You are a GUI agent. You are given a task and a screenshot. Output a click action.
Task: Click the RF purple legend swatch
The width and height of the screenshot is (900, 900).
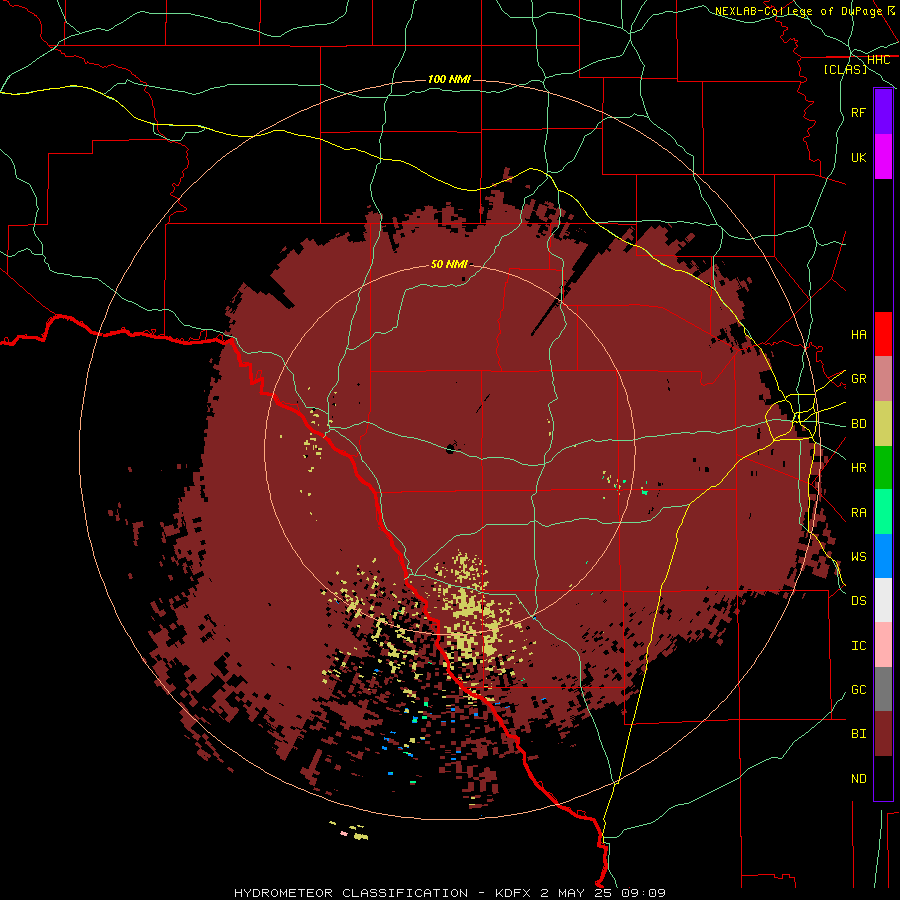[883, 112]
